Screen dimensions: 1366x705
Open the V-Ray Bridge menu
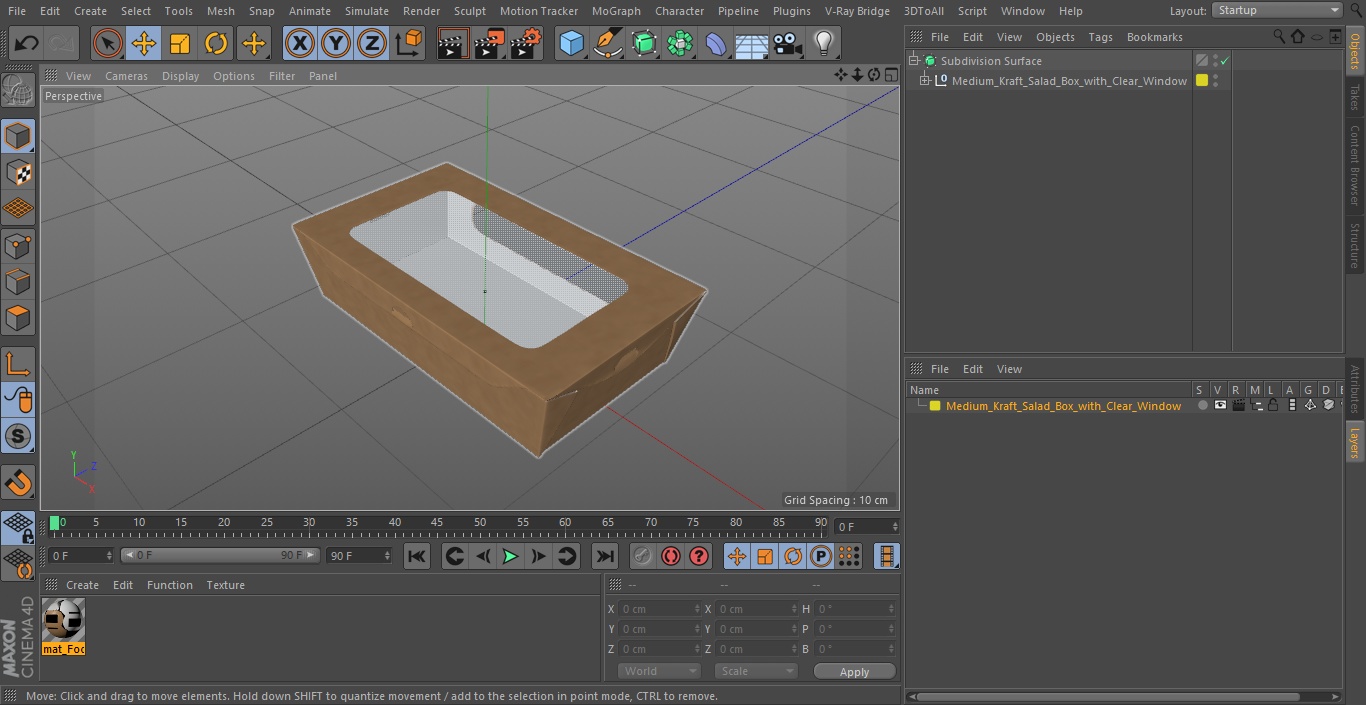point(857,11)
